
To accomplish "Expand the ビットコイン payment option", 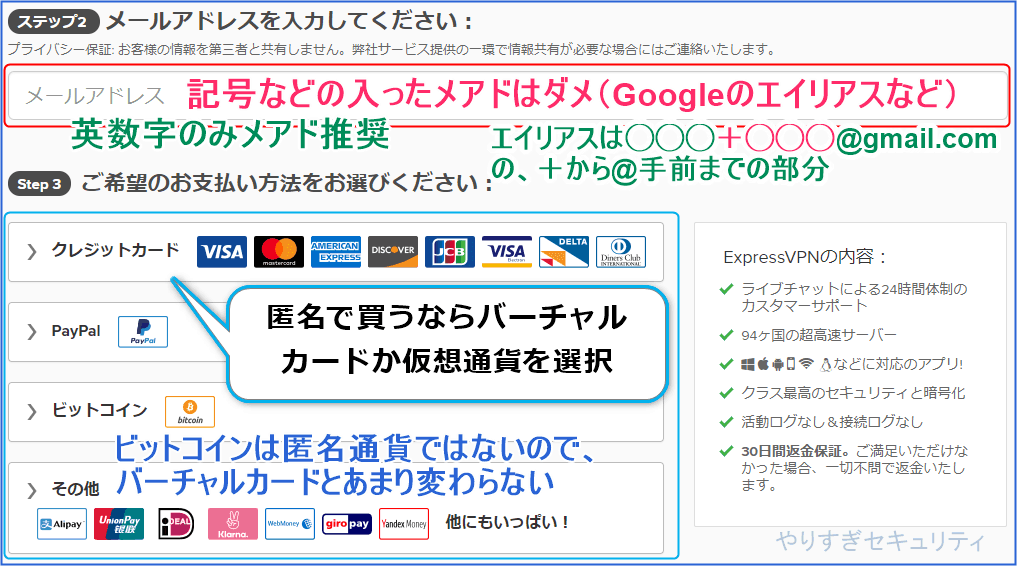I will point(32,412).
